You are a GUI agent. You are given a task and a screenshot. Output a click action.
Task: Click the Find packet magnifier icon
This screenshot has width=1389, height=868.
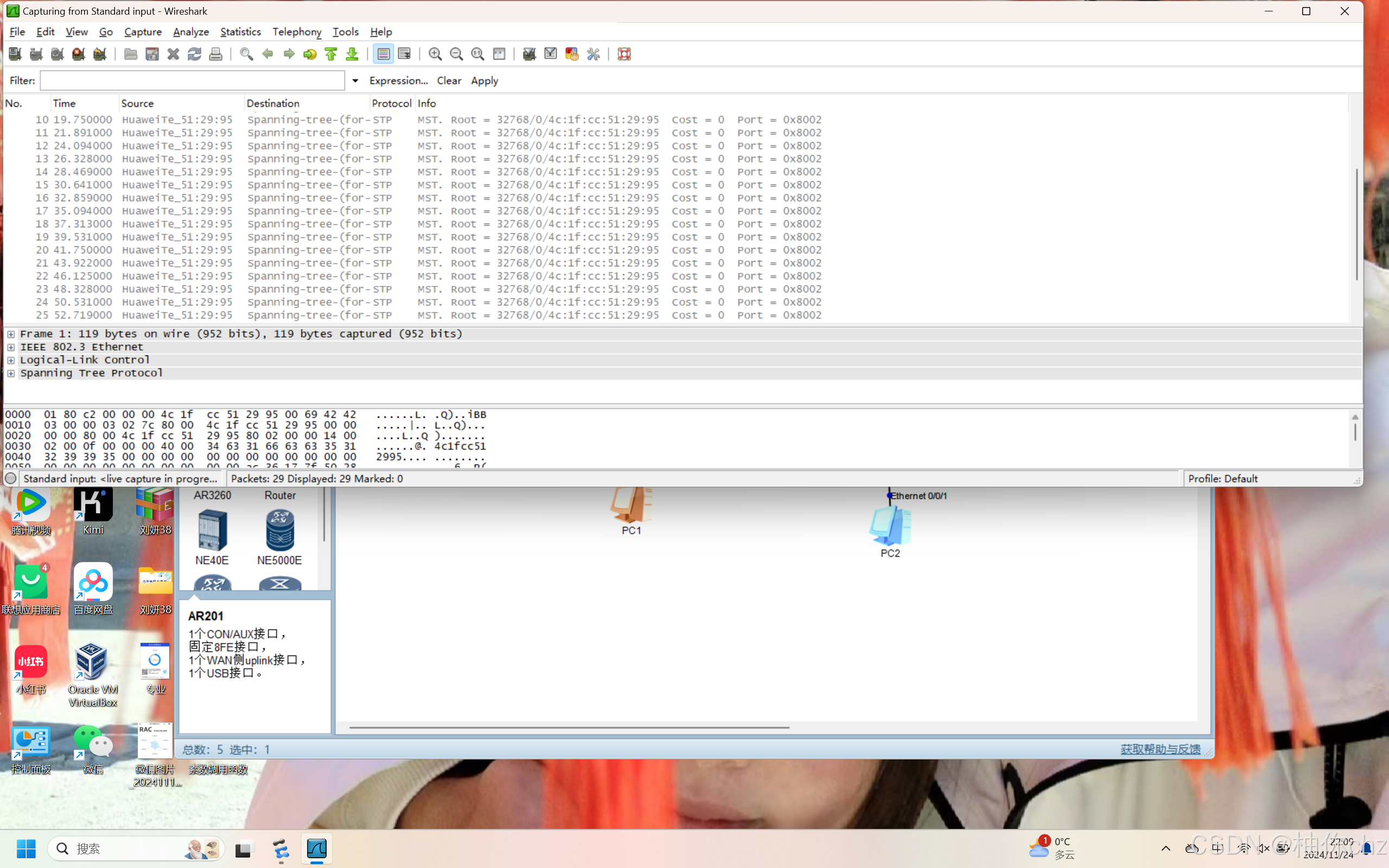click(246, 54)
